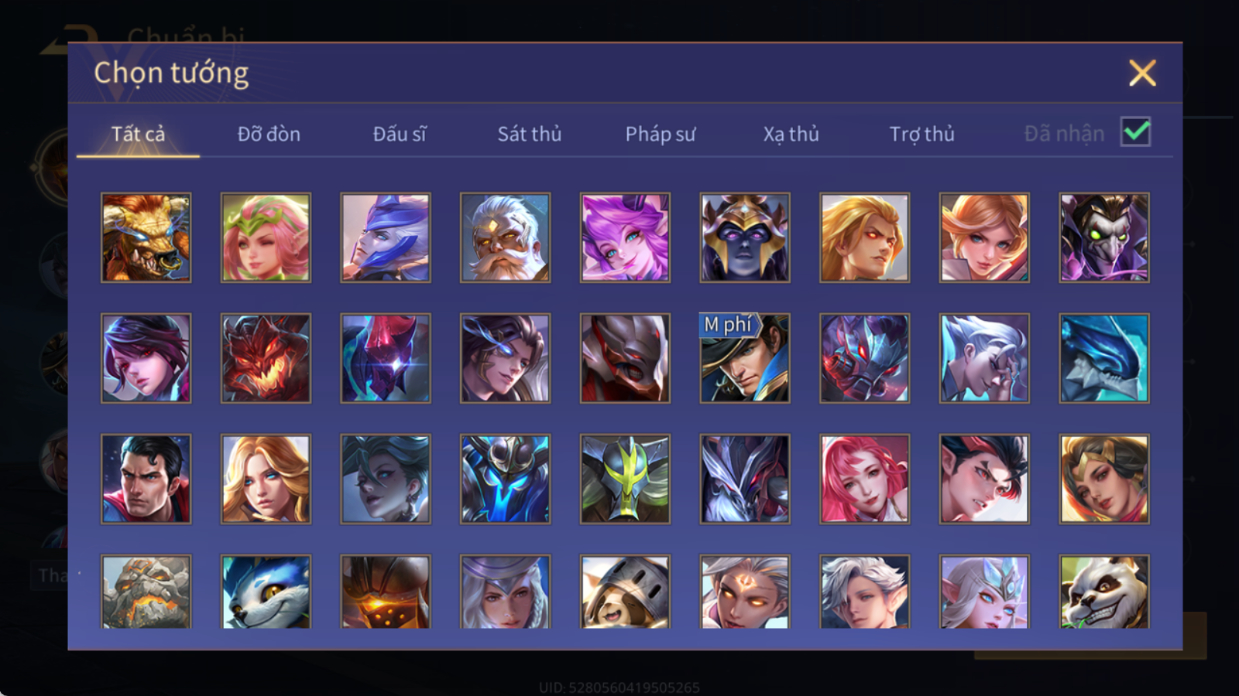Open the 'Sát thủ' tab
1239x696 pixels.
pyautogui.click(x=529, y=134)
